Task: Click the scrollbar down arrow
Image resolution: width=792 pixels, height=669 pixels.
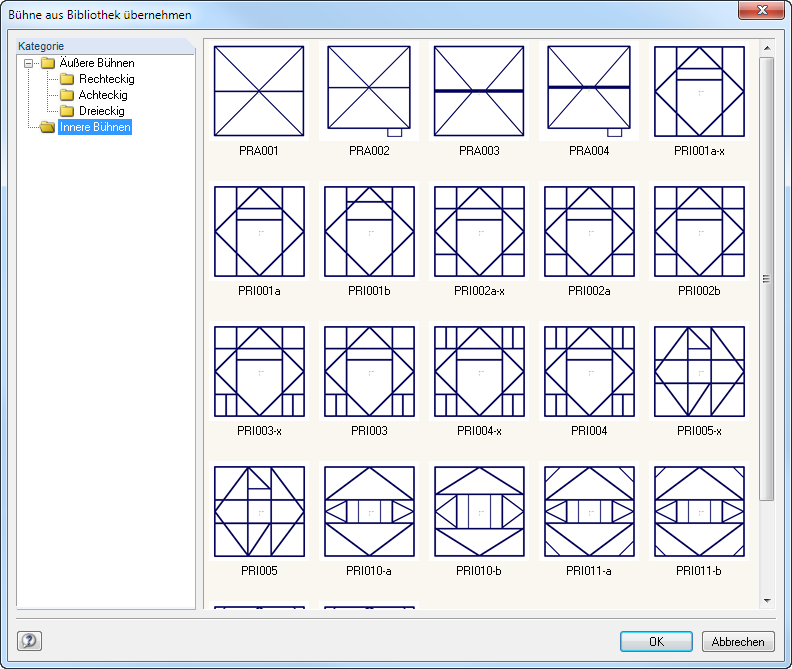Action: [767, 601]
